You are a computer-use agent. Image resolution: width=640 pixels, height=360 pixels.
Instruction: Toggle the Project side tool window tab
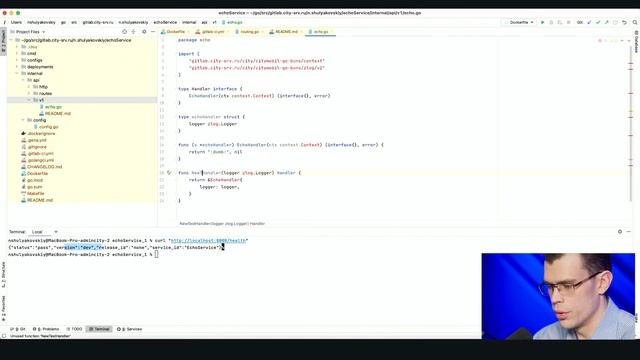pos(3,40)
